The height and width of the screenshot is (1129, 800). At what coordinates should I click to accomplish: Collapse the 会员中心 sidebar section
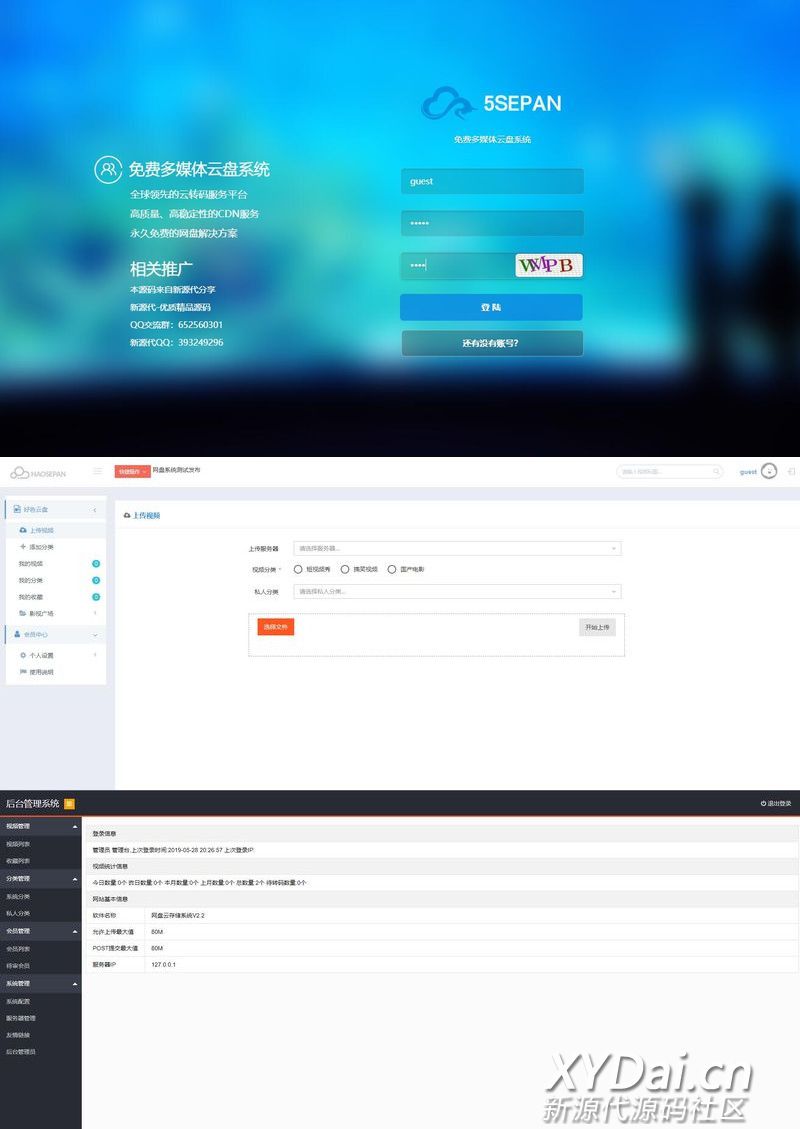[56, 634]
